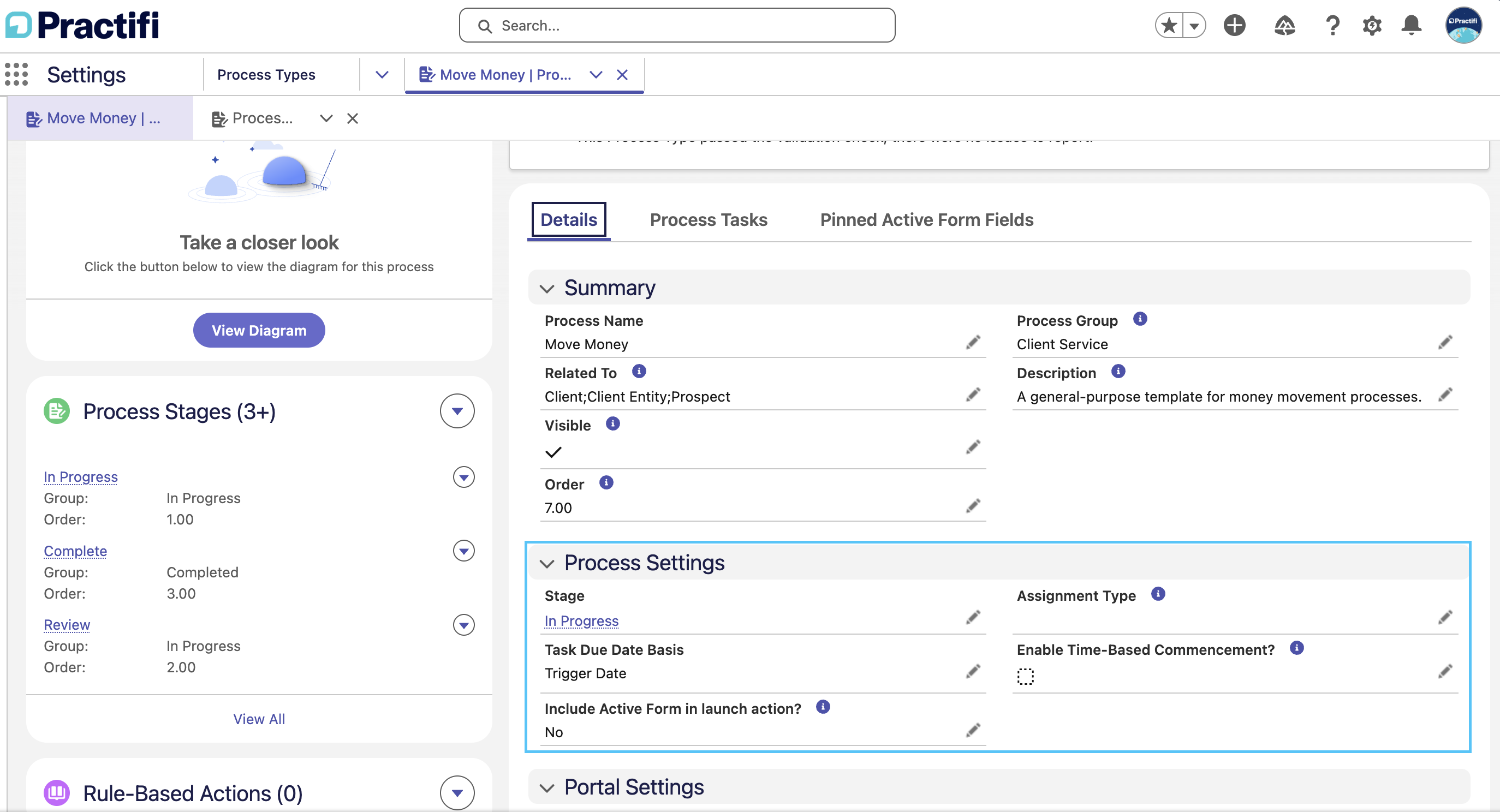Show info for Related To
Image resolution: width=1500 pixels, height=812 pixels.
[x=639, y=372]
